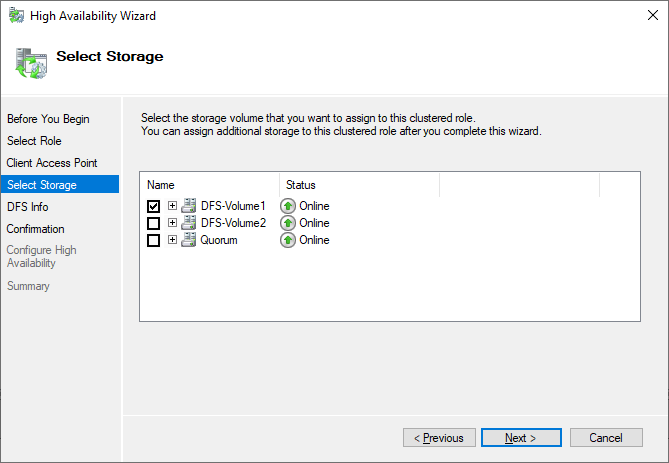Expand the Quorum tree node
The image size is (669, 463).
click(172, 240)
